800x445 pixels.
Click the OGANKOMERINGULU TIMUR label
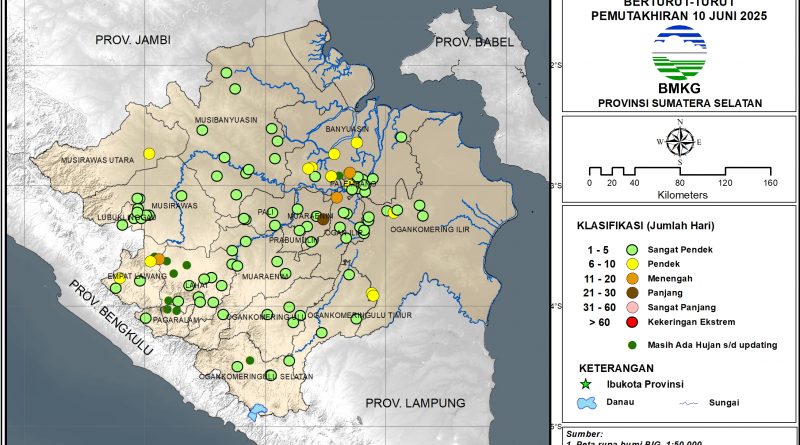pos(360,315)
